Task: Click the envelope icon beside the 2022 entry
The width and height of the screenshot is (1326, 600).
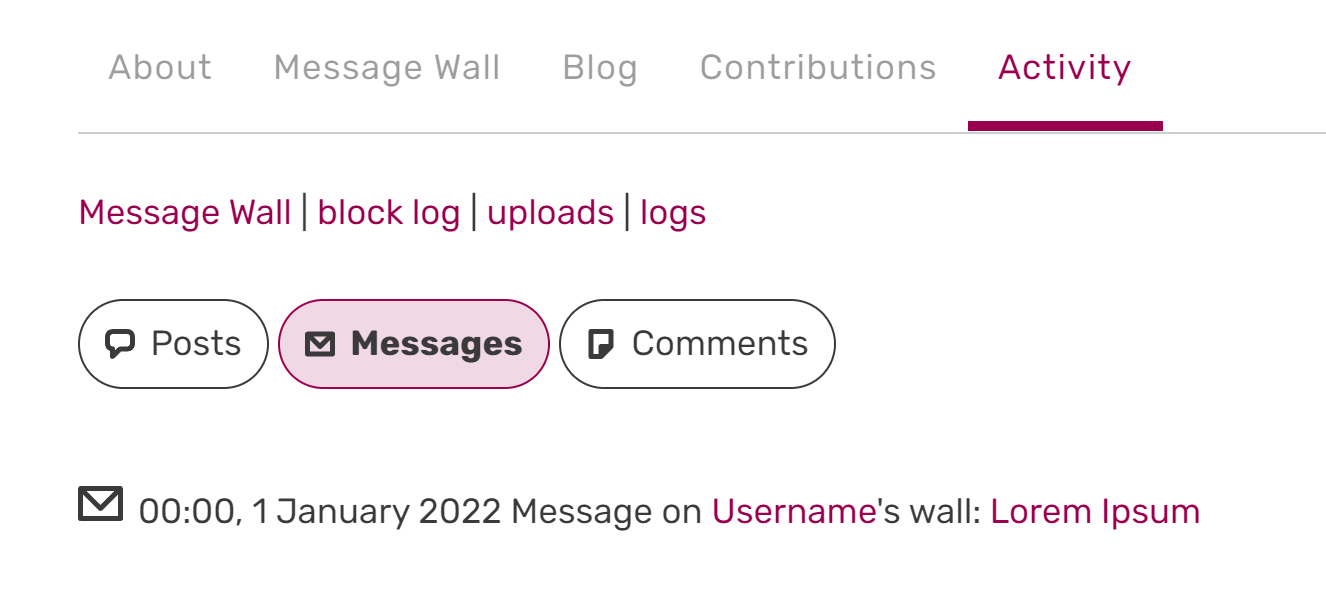Action: (x=100, y=504)
